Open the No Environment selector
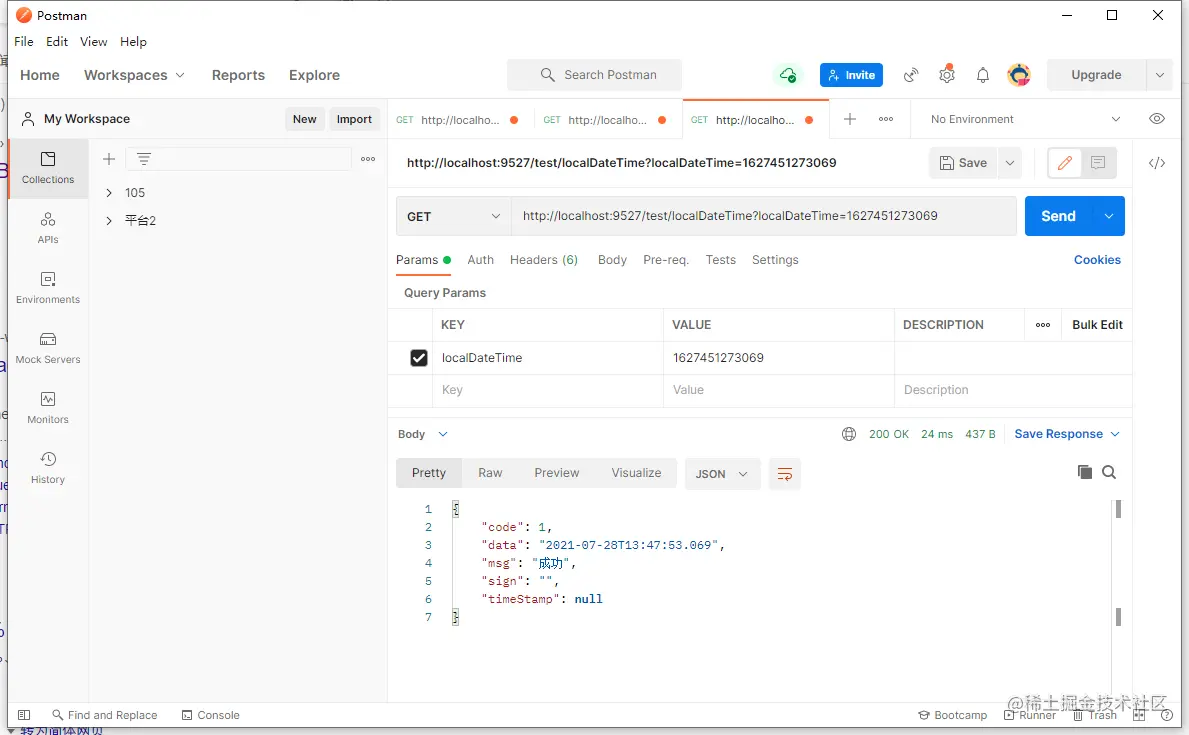Viewport: 1189px width, 735px height. tap(1025, 119)
